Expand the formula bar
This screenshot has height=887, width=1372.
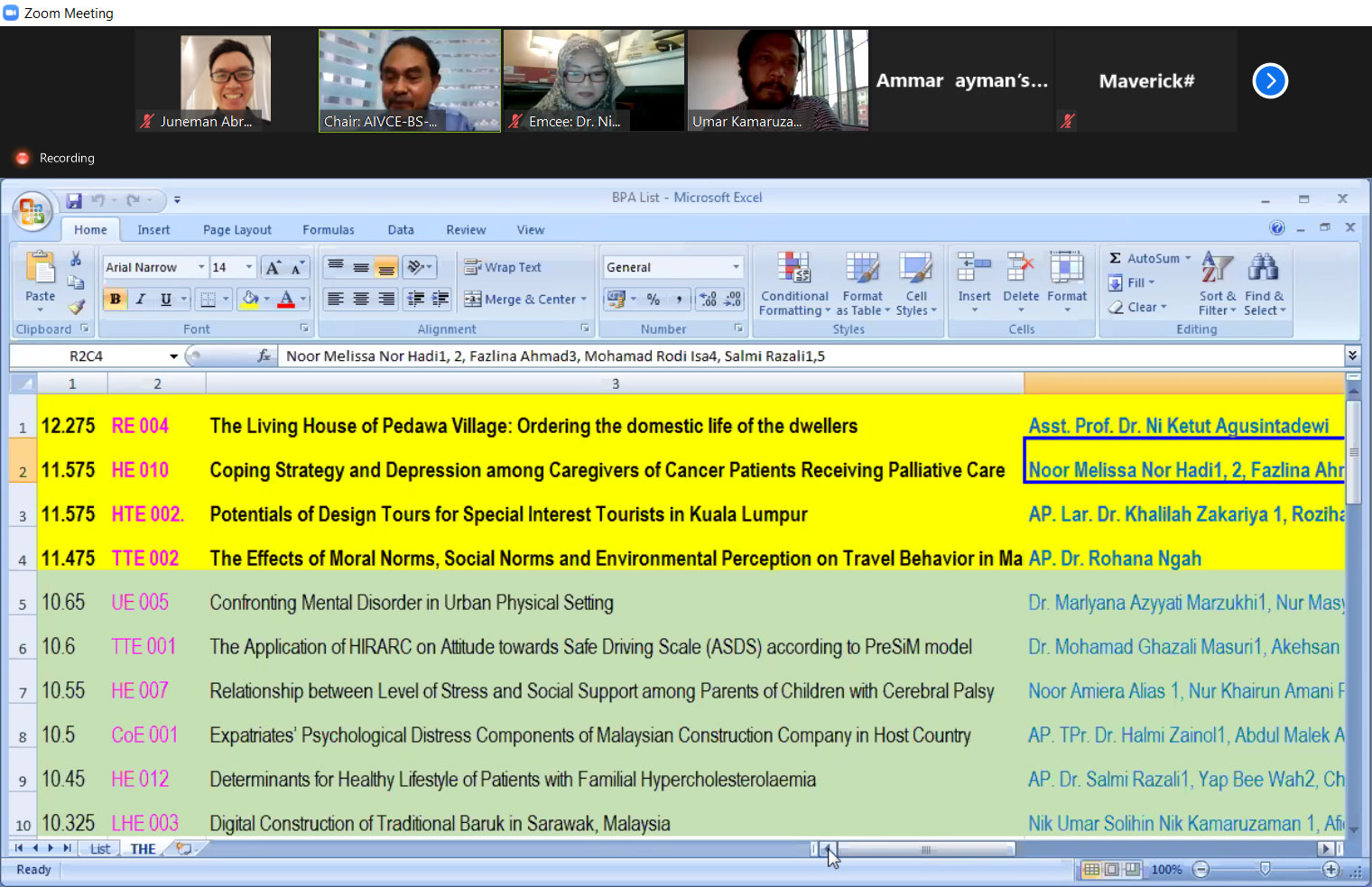coord(1352,356)
